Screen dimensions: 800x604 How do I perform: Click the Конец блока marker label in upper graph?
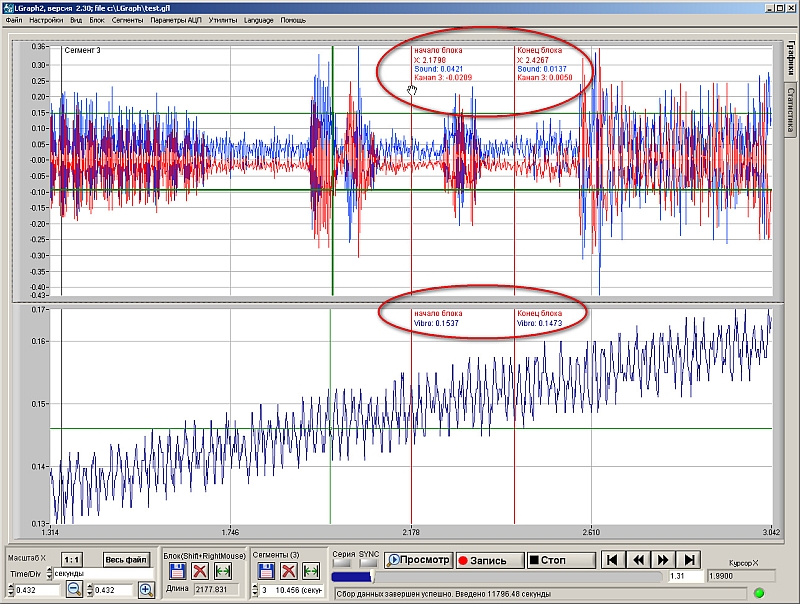tap(539, 50)
